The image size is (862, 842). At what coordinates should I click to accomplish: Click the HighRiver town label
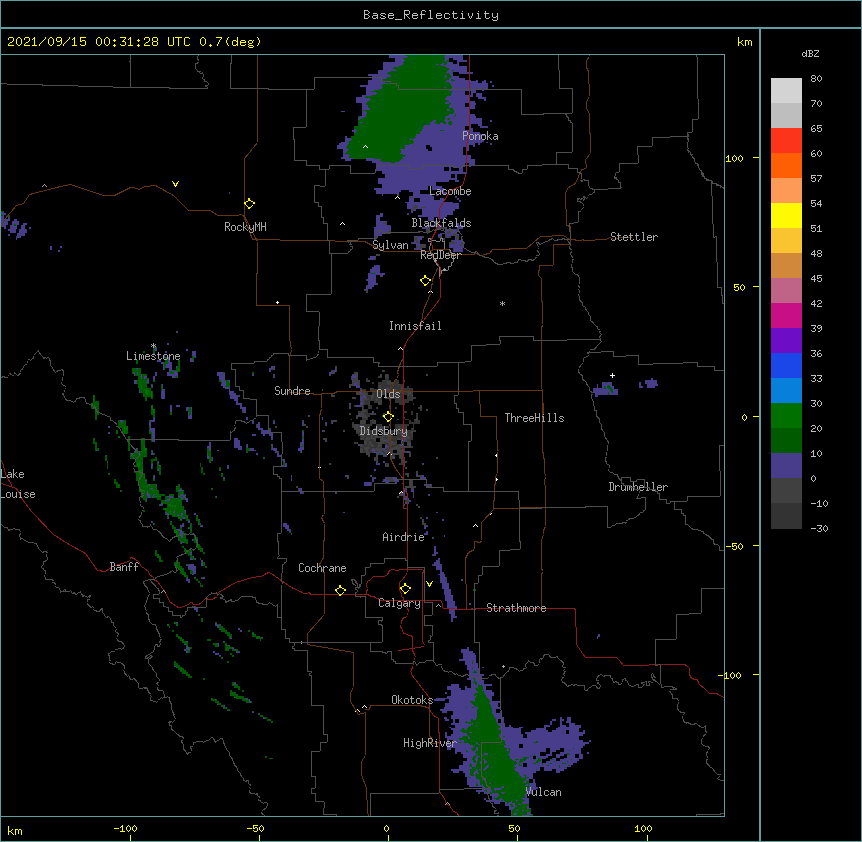click(430, 743)
